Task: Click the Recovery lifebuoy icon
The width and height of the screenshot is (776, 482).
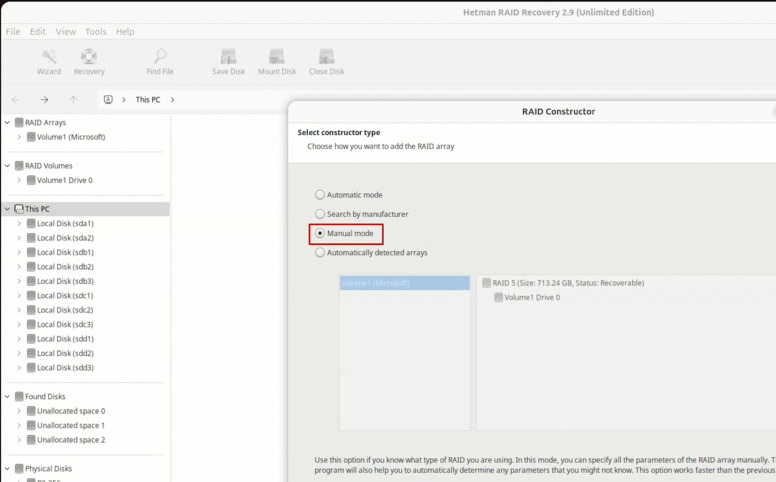Action: click(89, 56)
